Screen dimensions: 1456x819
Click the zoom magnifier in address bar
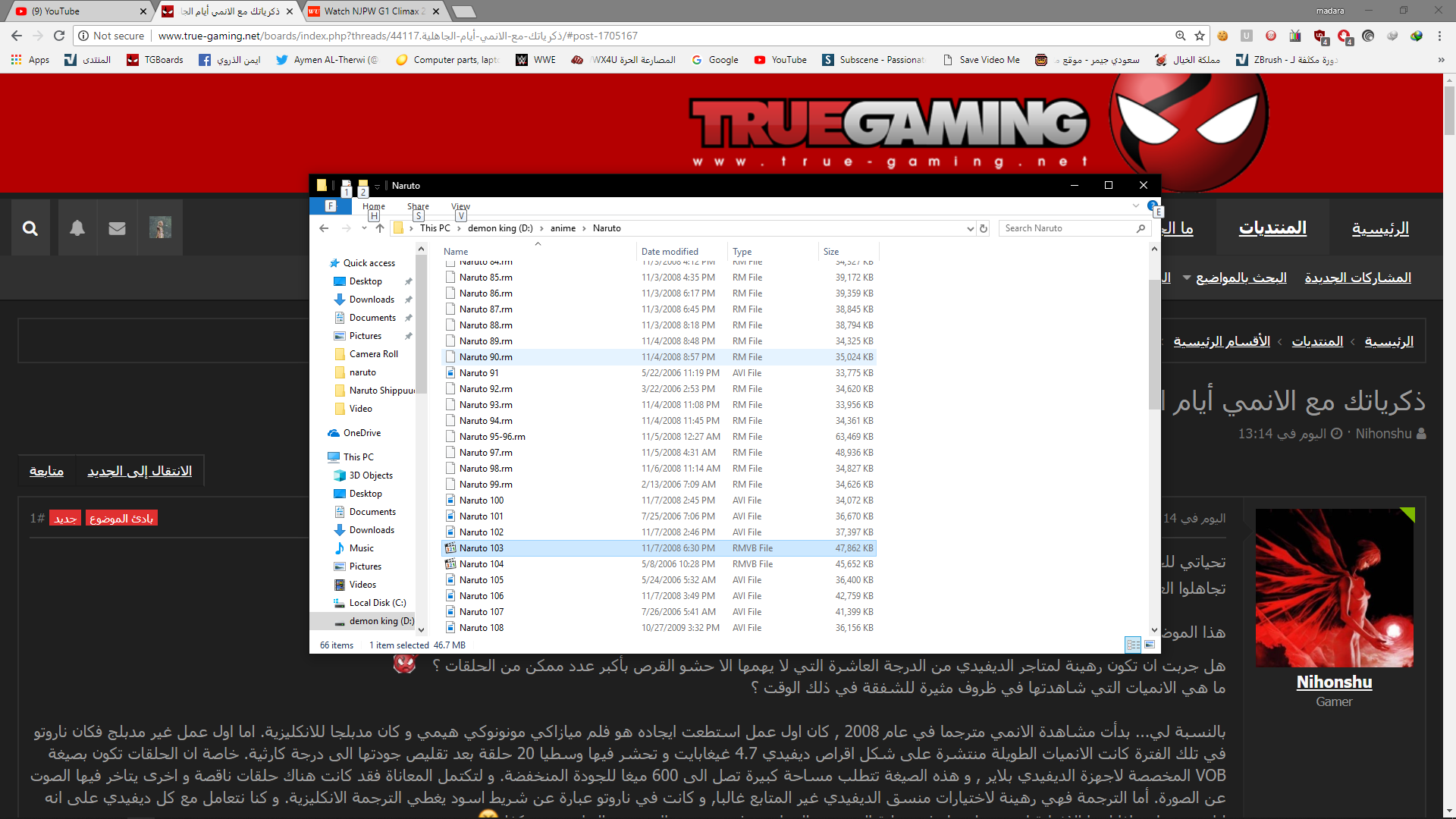(x=1180, y=36)
